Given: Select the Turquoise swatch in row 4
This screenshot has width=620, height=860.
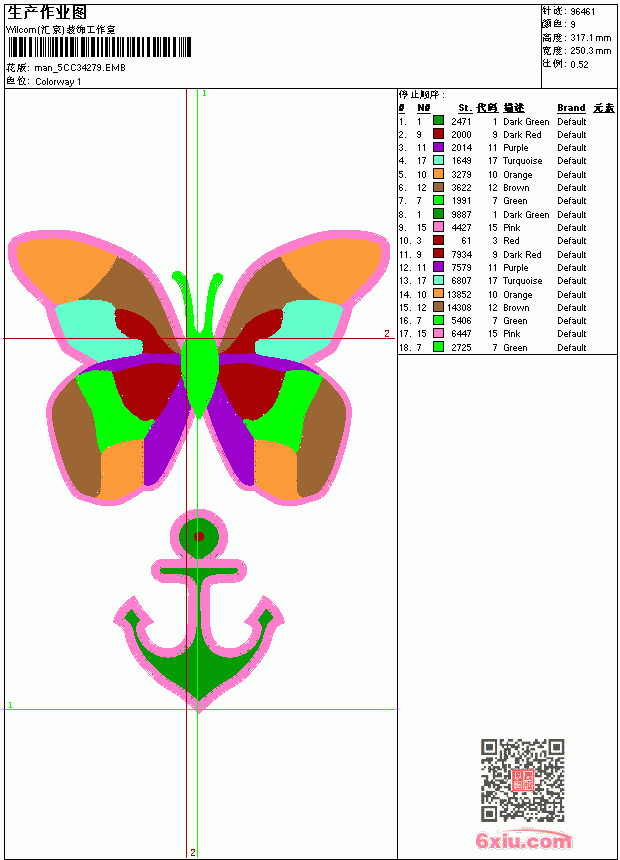Looking at the screenshot, I should tap(438, 160).
